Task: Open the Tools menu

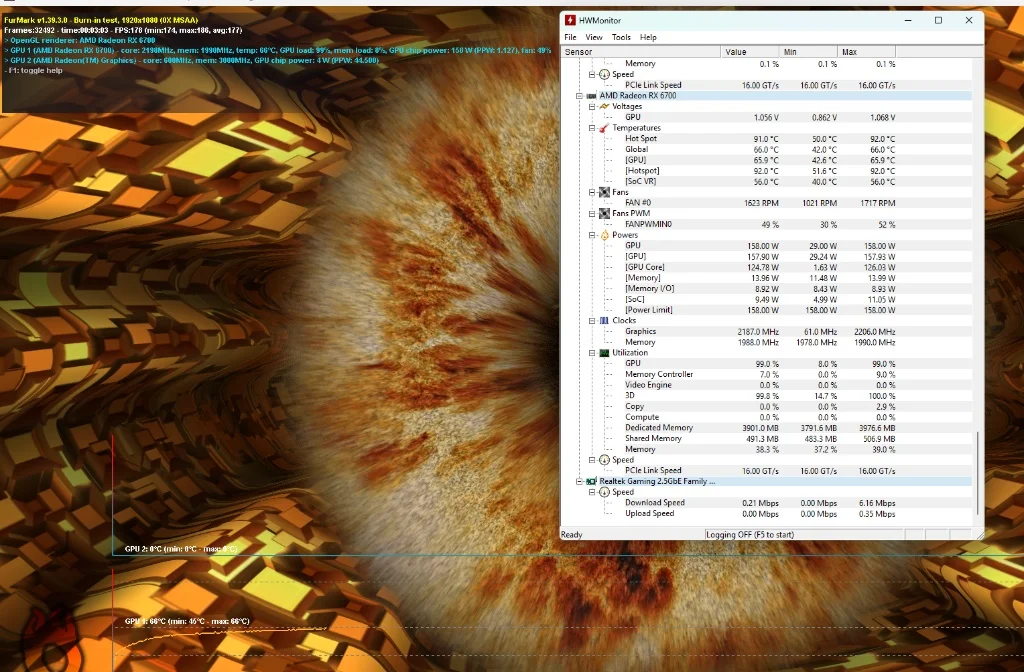Action: pyautogui.click(x=621, y=37)
